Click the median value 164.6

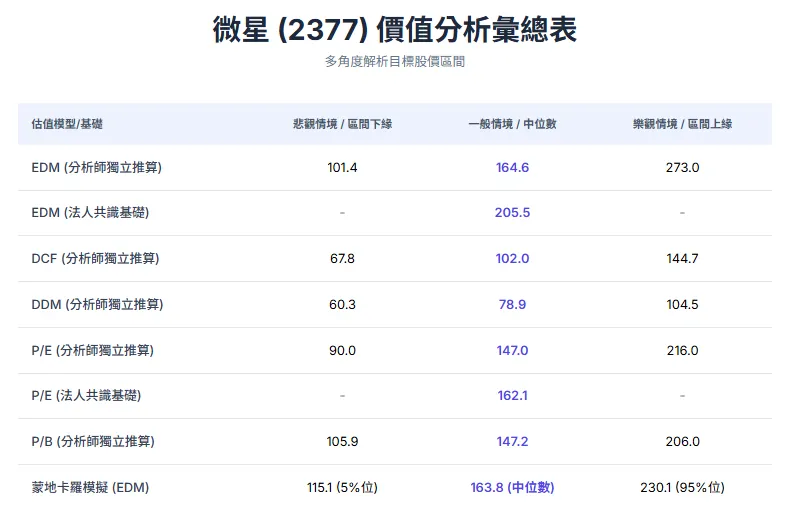[x=512, y=167]
